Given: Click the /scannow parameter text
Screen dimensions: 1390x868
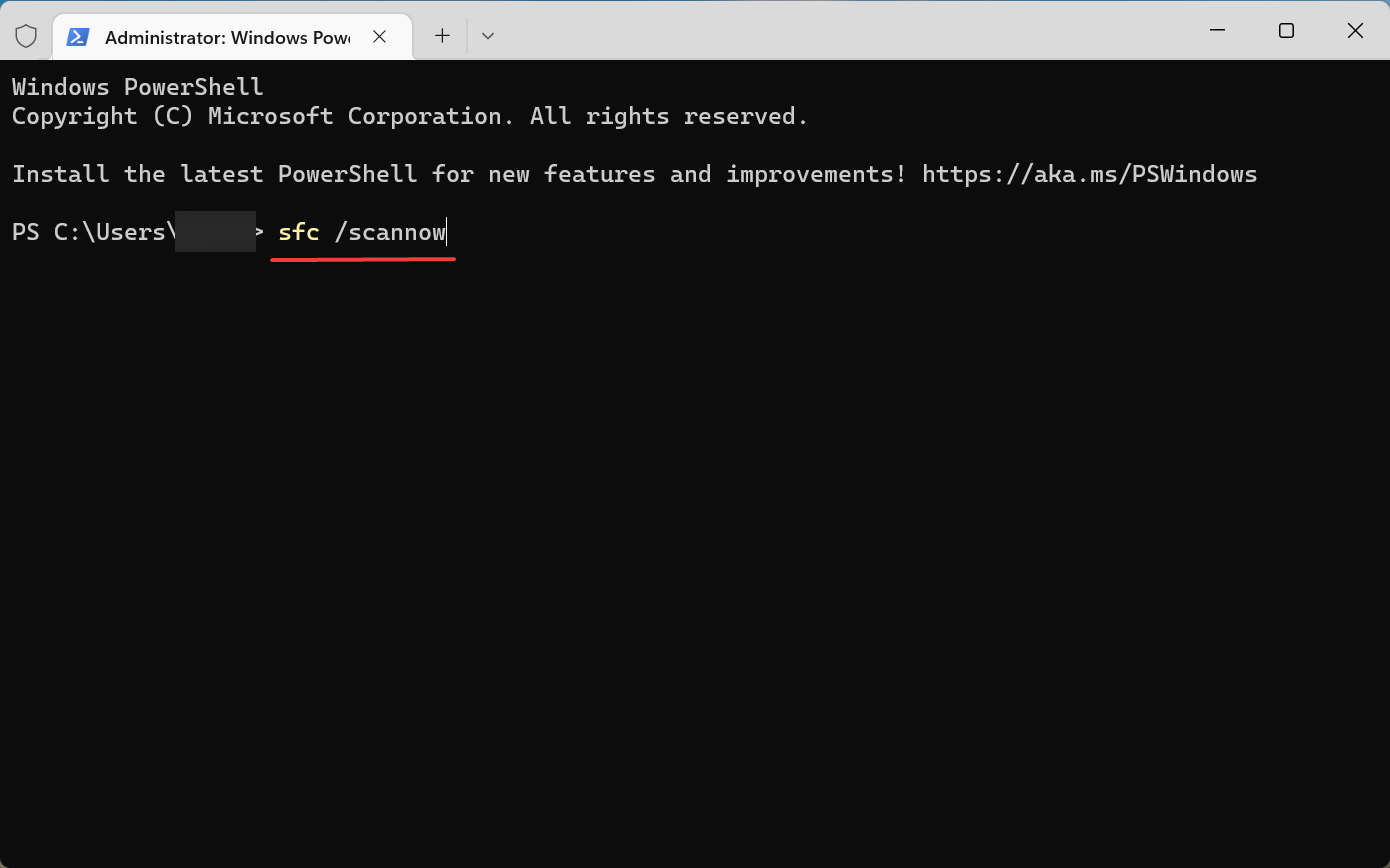Looking at the screenshot, I should (390, 232).
